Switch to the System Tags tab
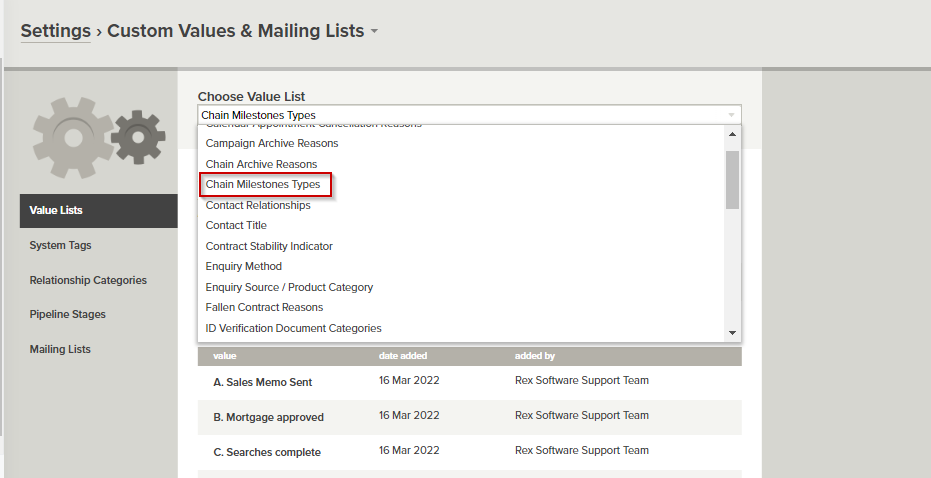 pyautogui.click(x=61, y=245)
